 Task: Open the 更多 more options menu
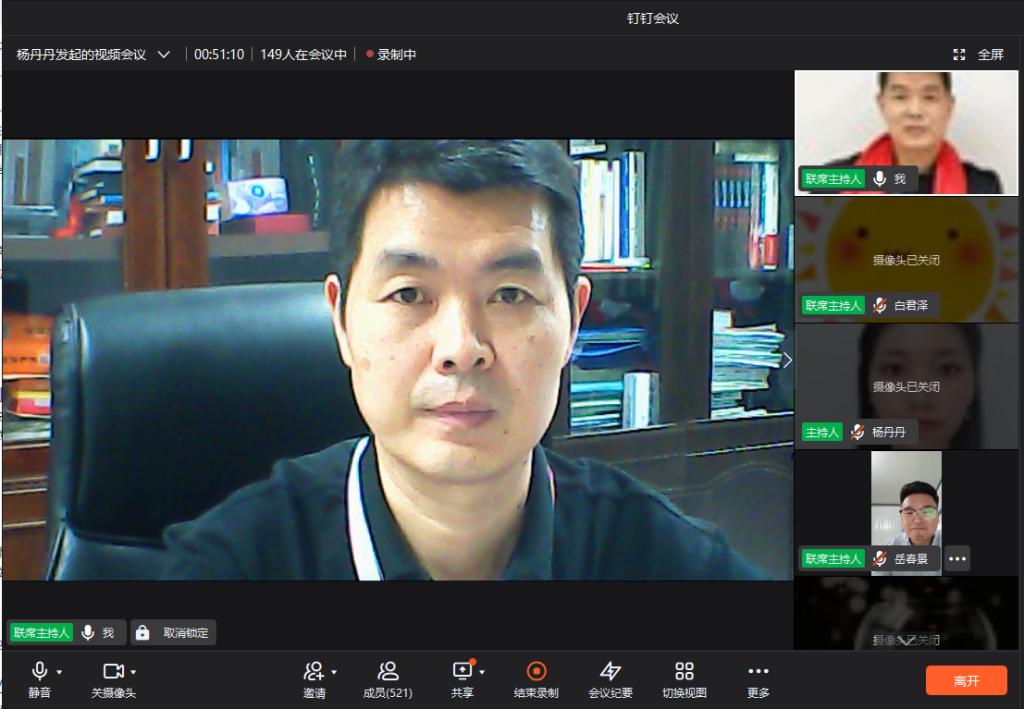[758, 671]
